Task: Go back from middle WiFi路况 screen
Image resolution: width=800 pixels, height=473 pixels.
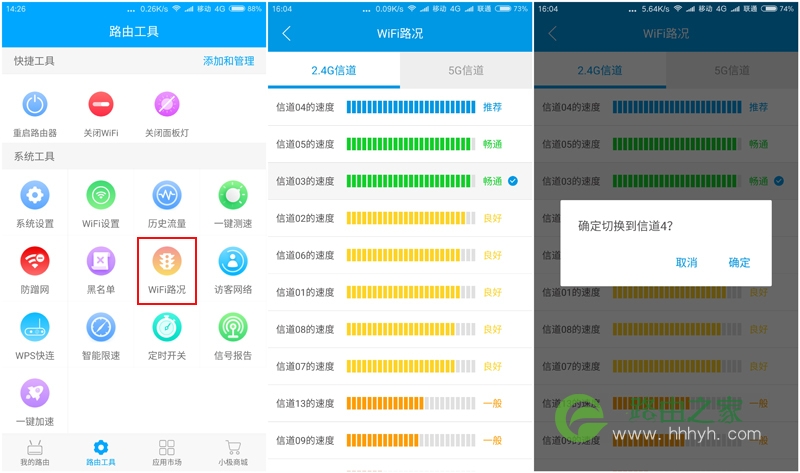Action: 286,34
